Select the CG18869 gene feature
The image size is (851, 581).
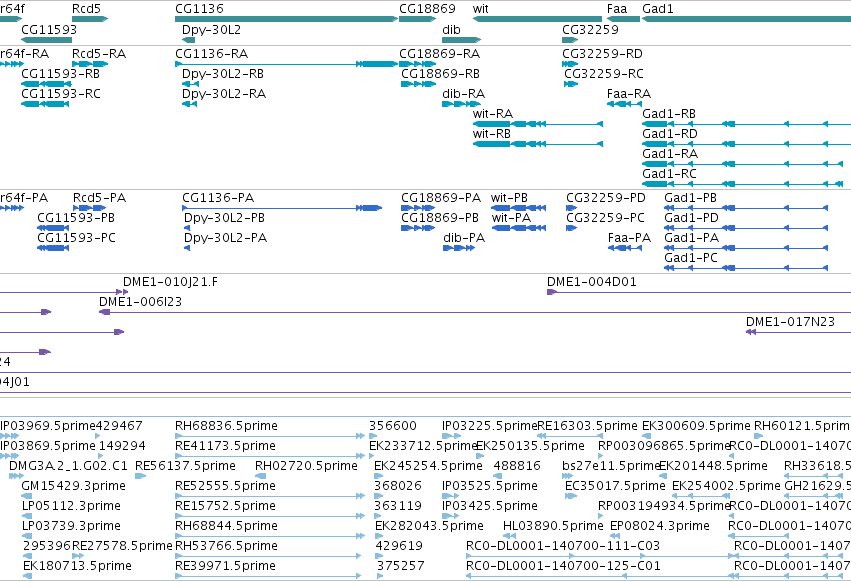point(417,19)
